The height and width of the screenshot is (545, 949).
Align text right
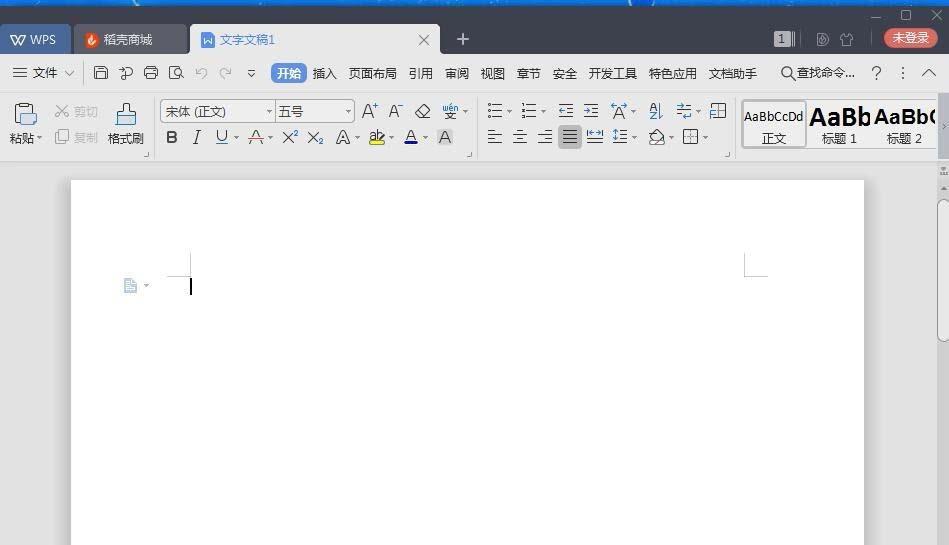545,137
